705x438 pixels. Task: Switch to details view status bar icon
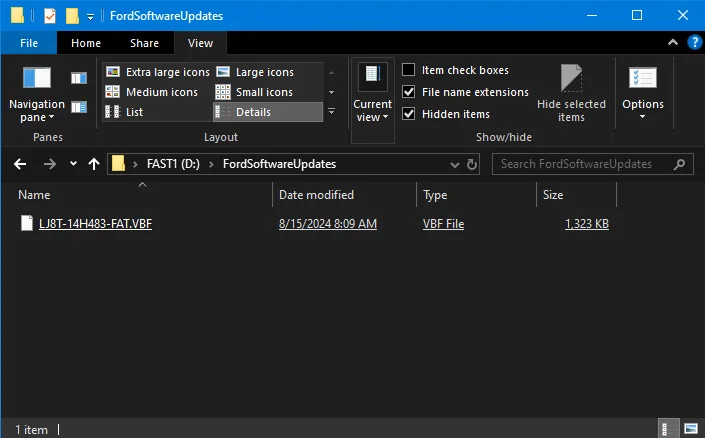pos(668,429)
